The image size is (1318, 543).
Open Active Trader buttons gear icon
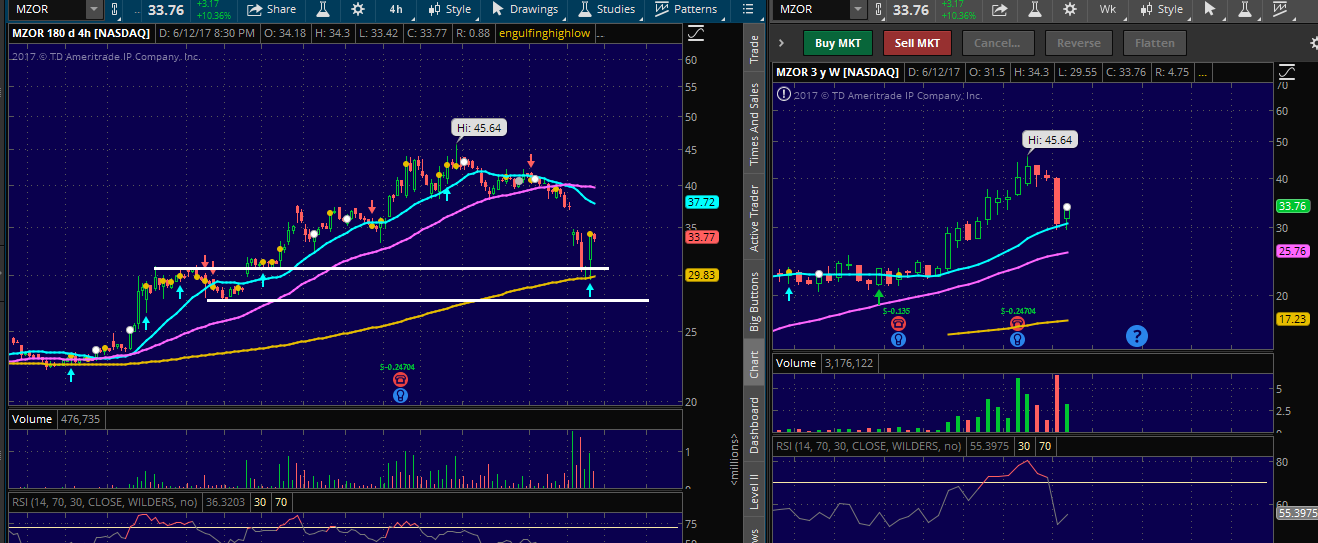point(1312,44)
